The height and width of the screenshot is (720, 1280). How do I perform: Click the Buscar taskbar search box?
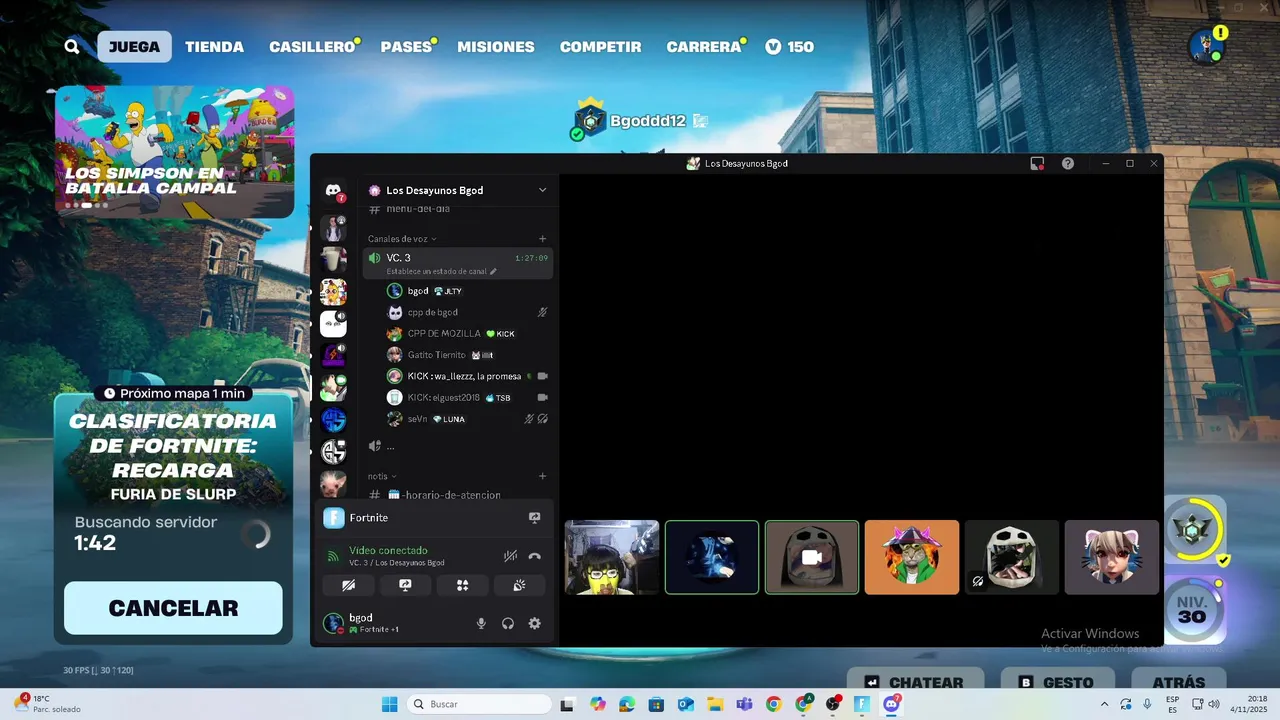click(x=479, y=704)
